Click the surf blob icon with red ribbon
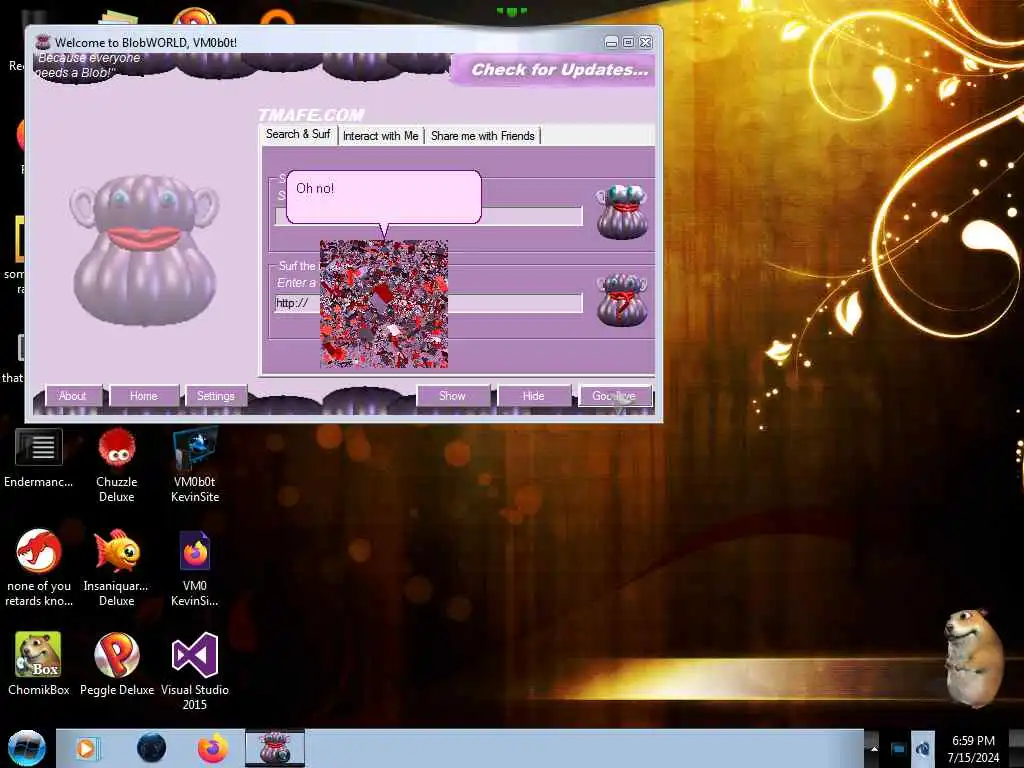The height and width of the screenshot is (768, 1024). 622,300
